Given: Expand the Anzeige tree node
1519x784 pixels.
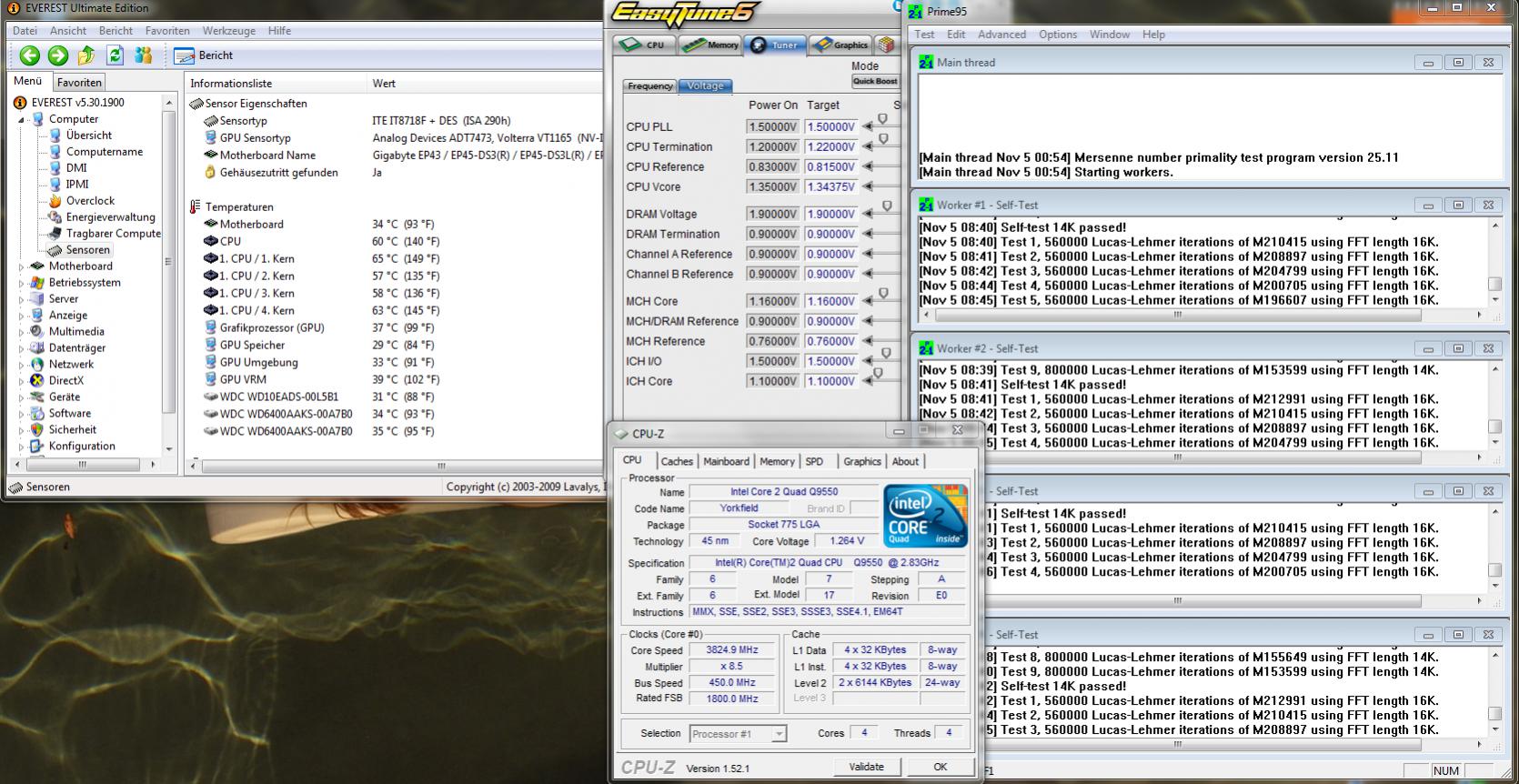Looking at the screenshot, I should click(22, 316).
